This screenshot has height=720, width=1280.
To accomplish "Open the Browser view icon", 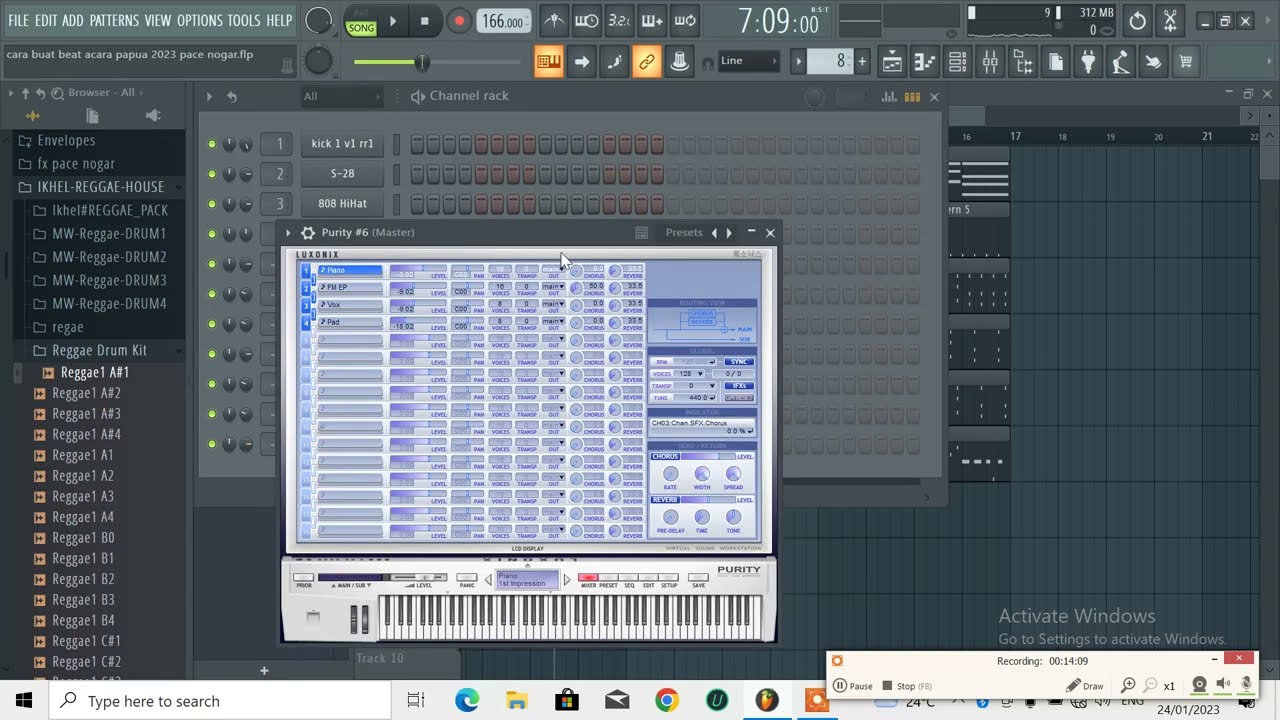I will click(1023, 62).
